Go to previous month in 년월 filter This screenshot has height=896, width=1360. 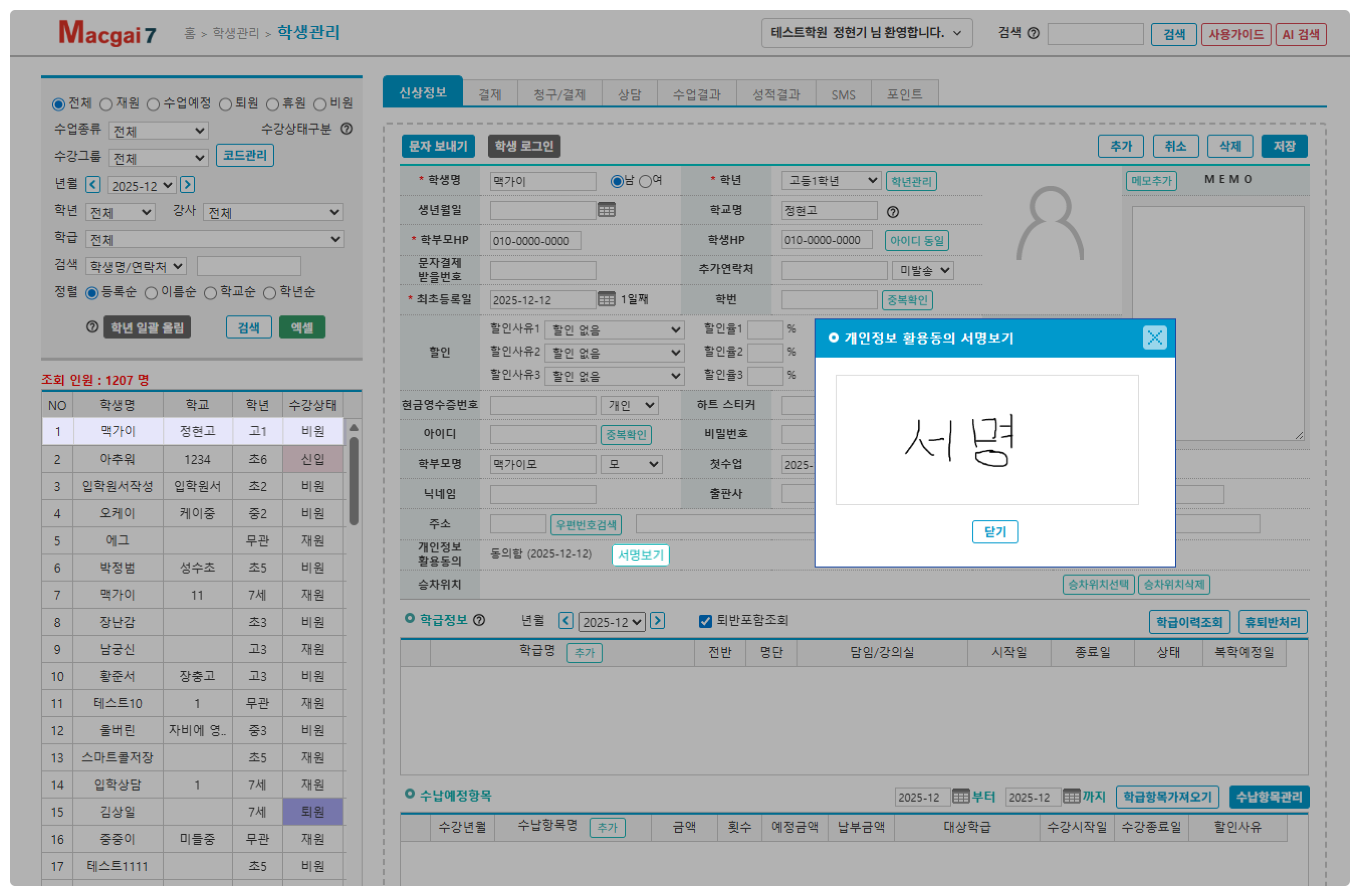coord(92,184)
